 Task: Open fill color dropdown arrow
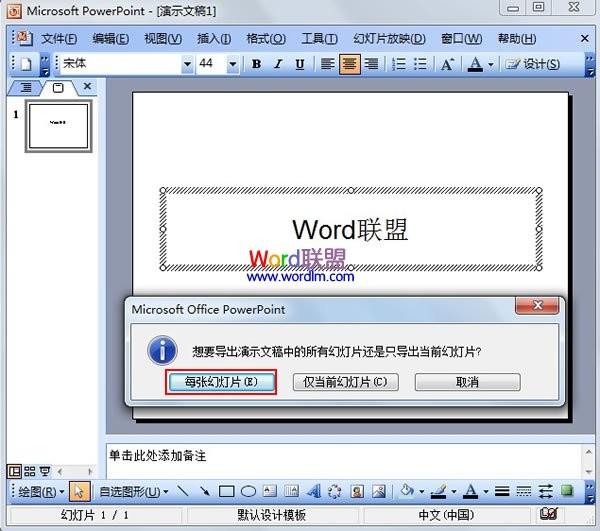click(422, 492)
